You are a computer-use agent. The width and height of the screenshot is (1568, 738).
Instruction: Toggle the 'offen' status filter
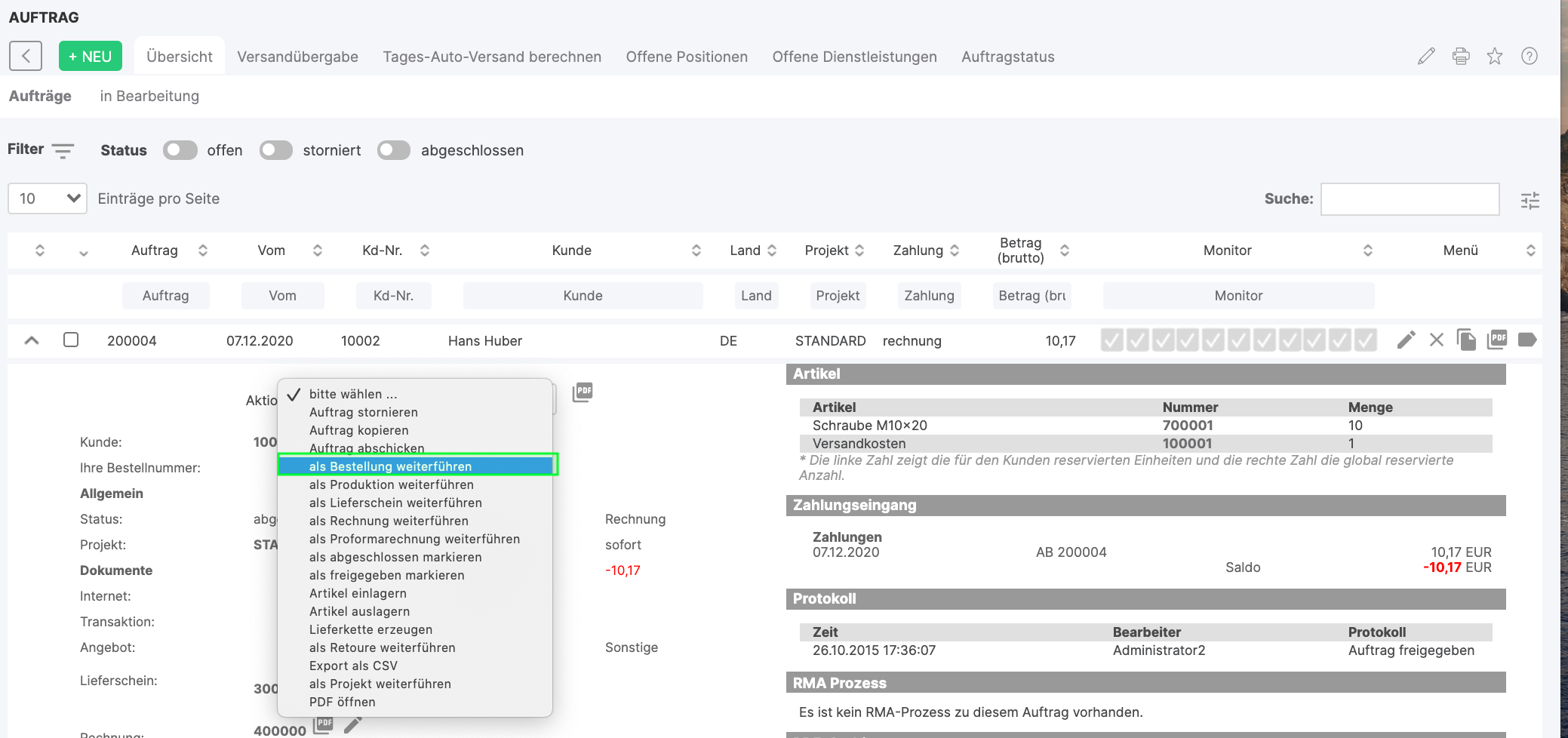(180, 150)
